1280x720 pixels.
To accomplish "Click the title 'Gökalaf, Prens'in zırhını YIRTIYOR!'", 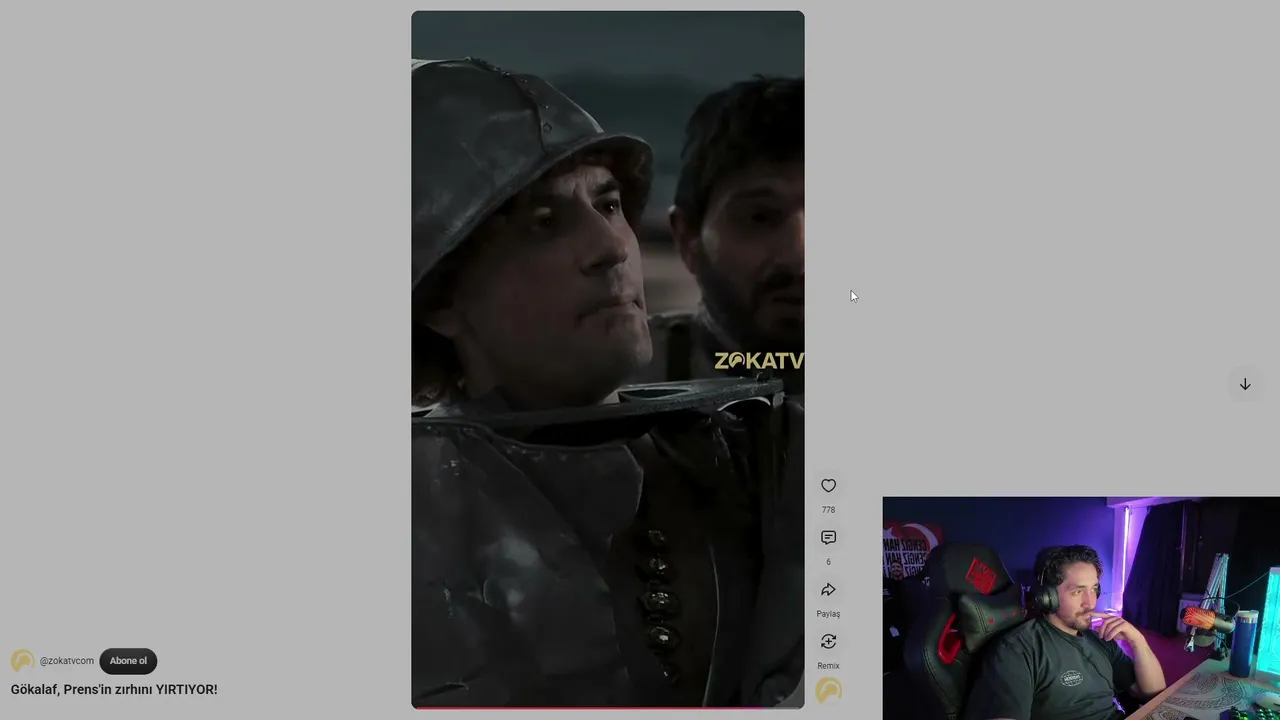I will [114, 689].
